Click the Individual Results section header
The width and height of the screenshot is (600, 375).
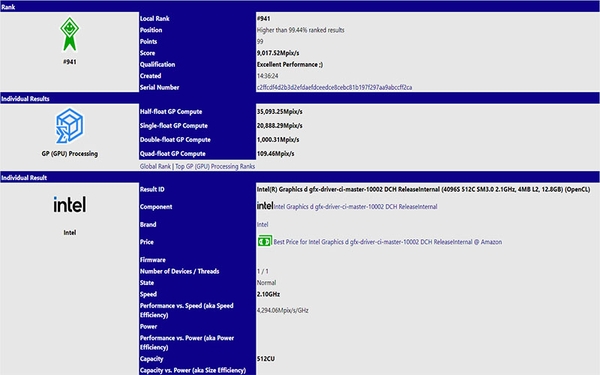[300, 98]
